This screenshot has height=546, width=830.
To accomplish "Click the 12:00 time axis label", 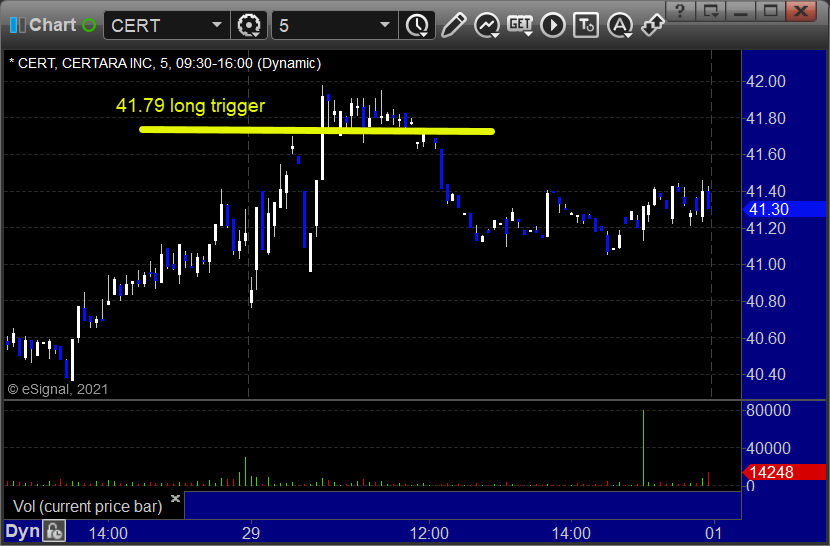I will (429, 533).
